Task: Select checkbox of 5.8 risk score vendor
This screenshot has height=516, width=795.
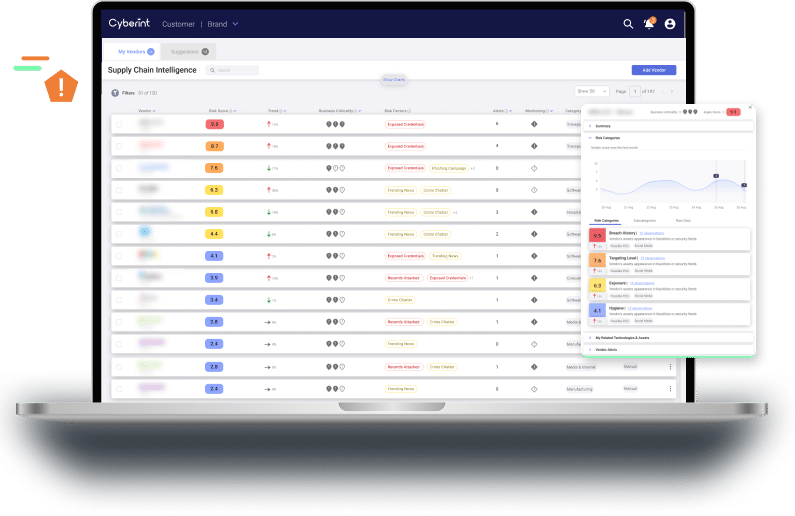Action: [x=119, y=212]
